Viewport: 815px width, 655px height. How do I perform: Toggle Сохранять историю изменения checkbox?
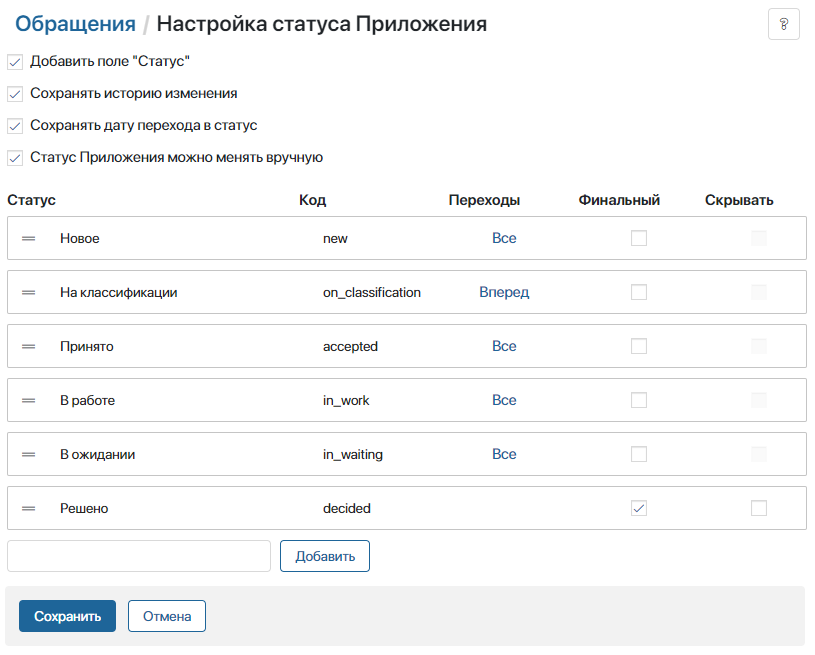pos(15,94)
